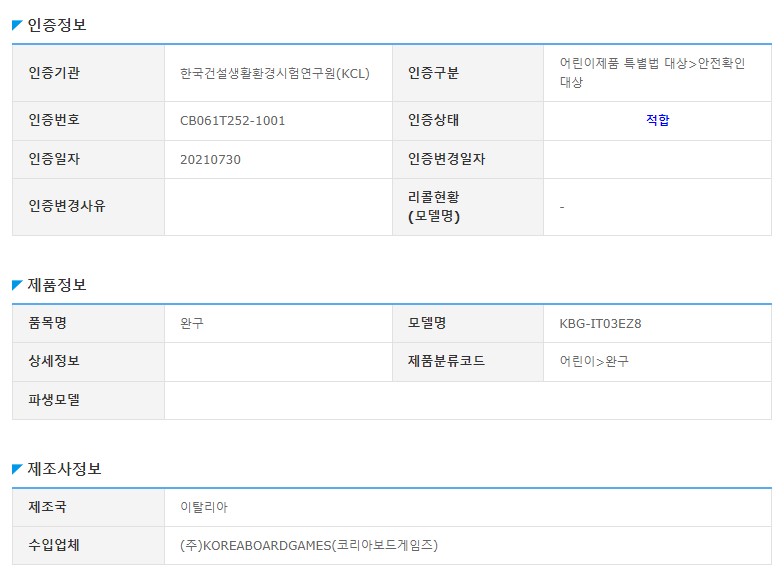This screenshot has width=784, height=588.
Task: Click the 파생모델 label cell
Action: [x=88, y=400]
